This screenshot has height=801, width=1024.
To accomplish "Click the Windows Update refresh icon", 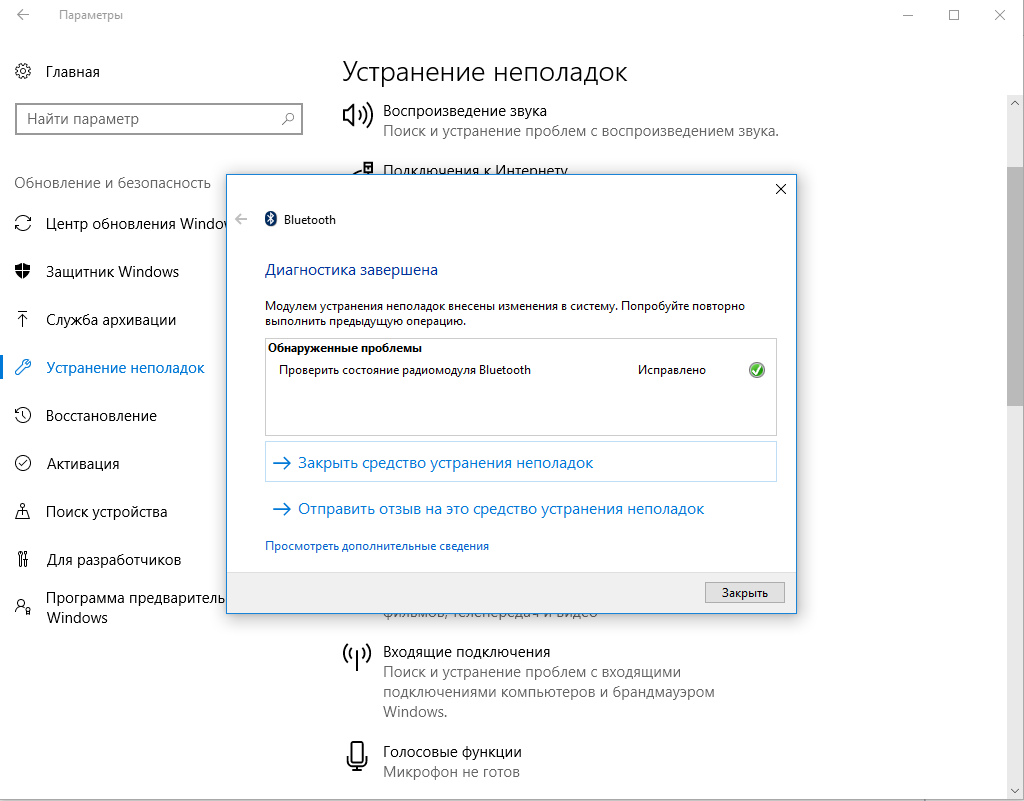I will click(23, 223).
